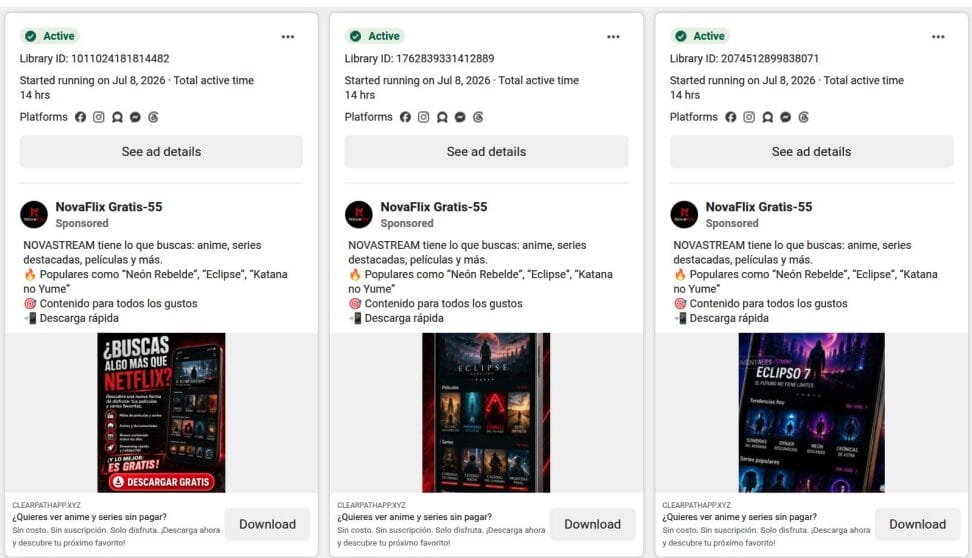Click the green Active checkmark in ad 1011024181814482
The width and height of the screenshot is (972, 558).
30,36
